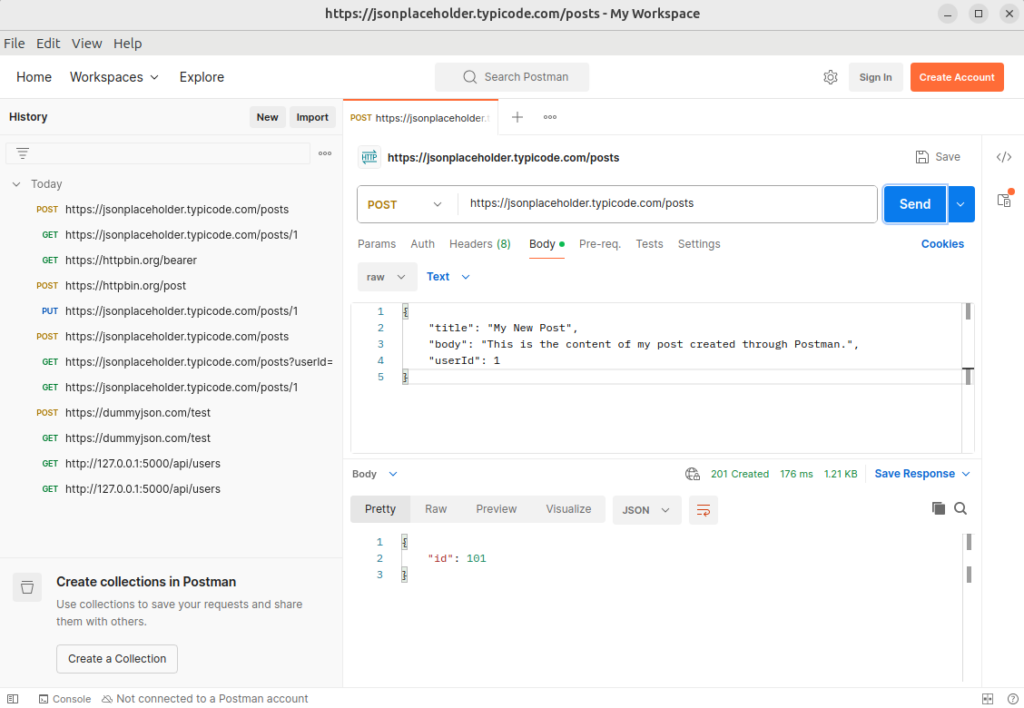Open the Edit menu

pyautogui.click(x=48, y=43)
